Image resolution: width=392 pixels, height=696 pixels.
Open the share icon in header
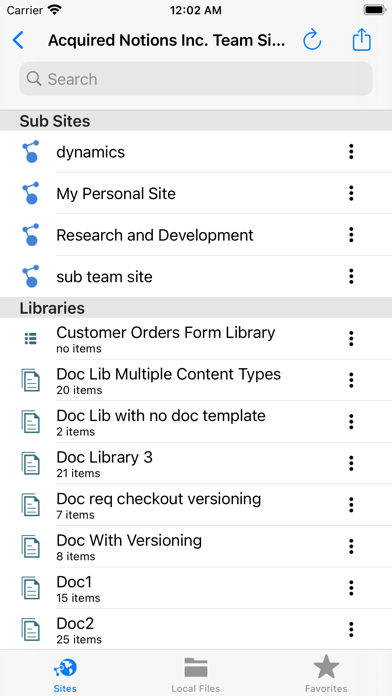coord(361,40)
